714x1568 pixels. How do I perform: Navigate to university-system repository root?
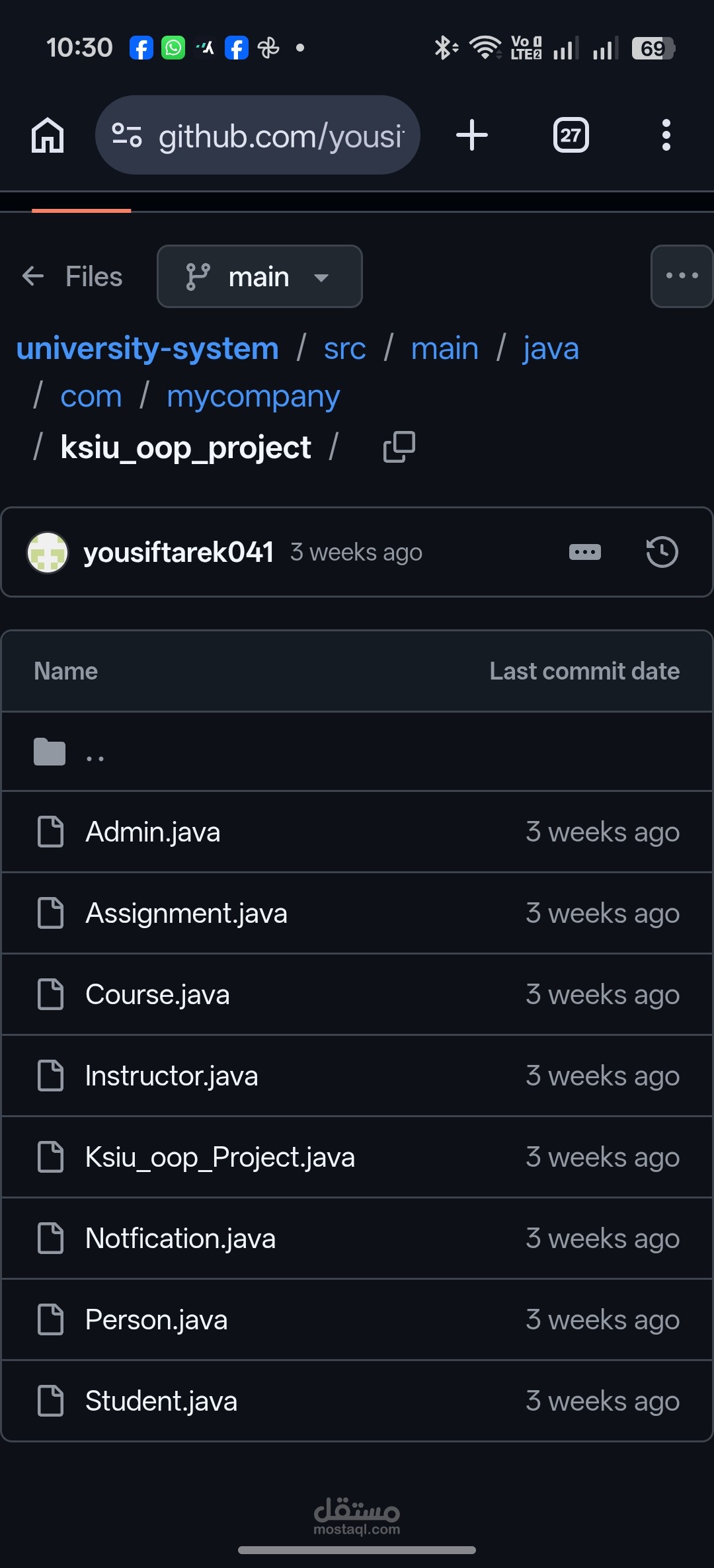(147, 348)
